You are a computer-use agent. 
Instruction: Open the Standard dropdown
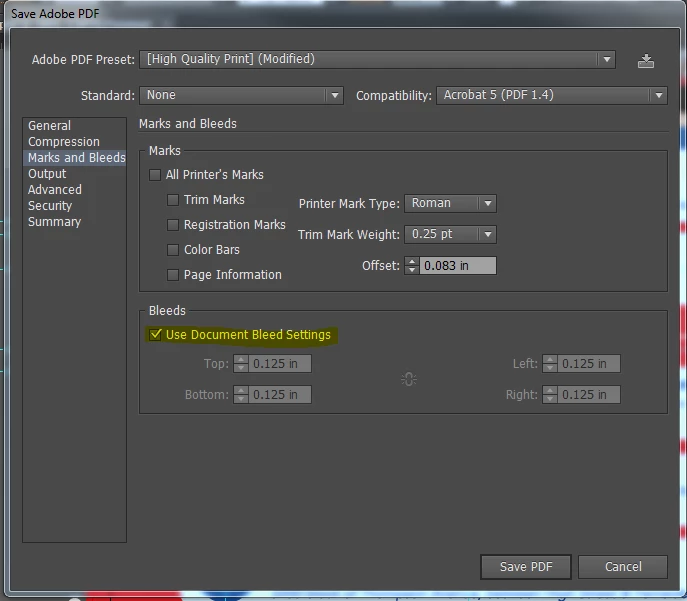[x=241, y=95]
